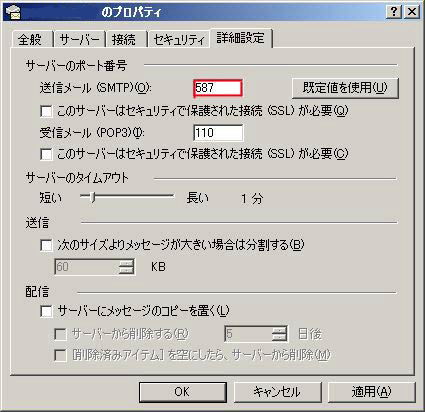
Task: Check the split large messages option
Action: 46,246
